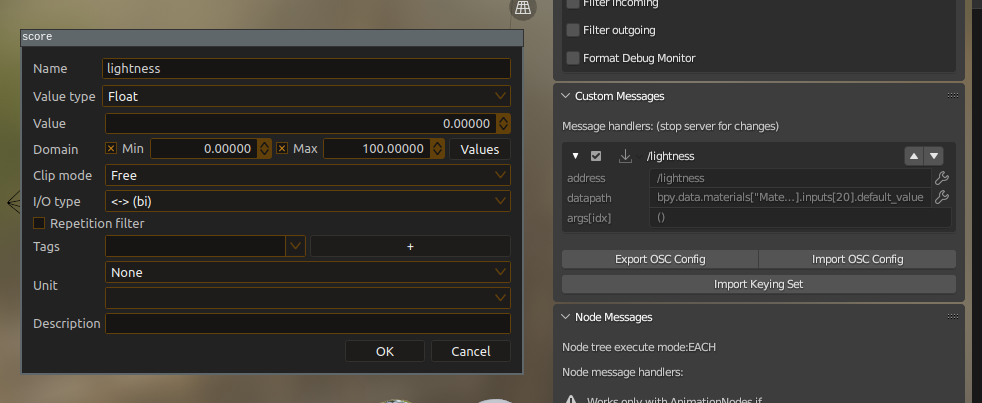Image resolution: width=982 pixels, height=403 pixels.
Task: Click the download arrow direction icon of /lightness
Action: tap(625, 156)
